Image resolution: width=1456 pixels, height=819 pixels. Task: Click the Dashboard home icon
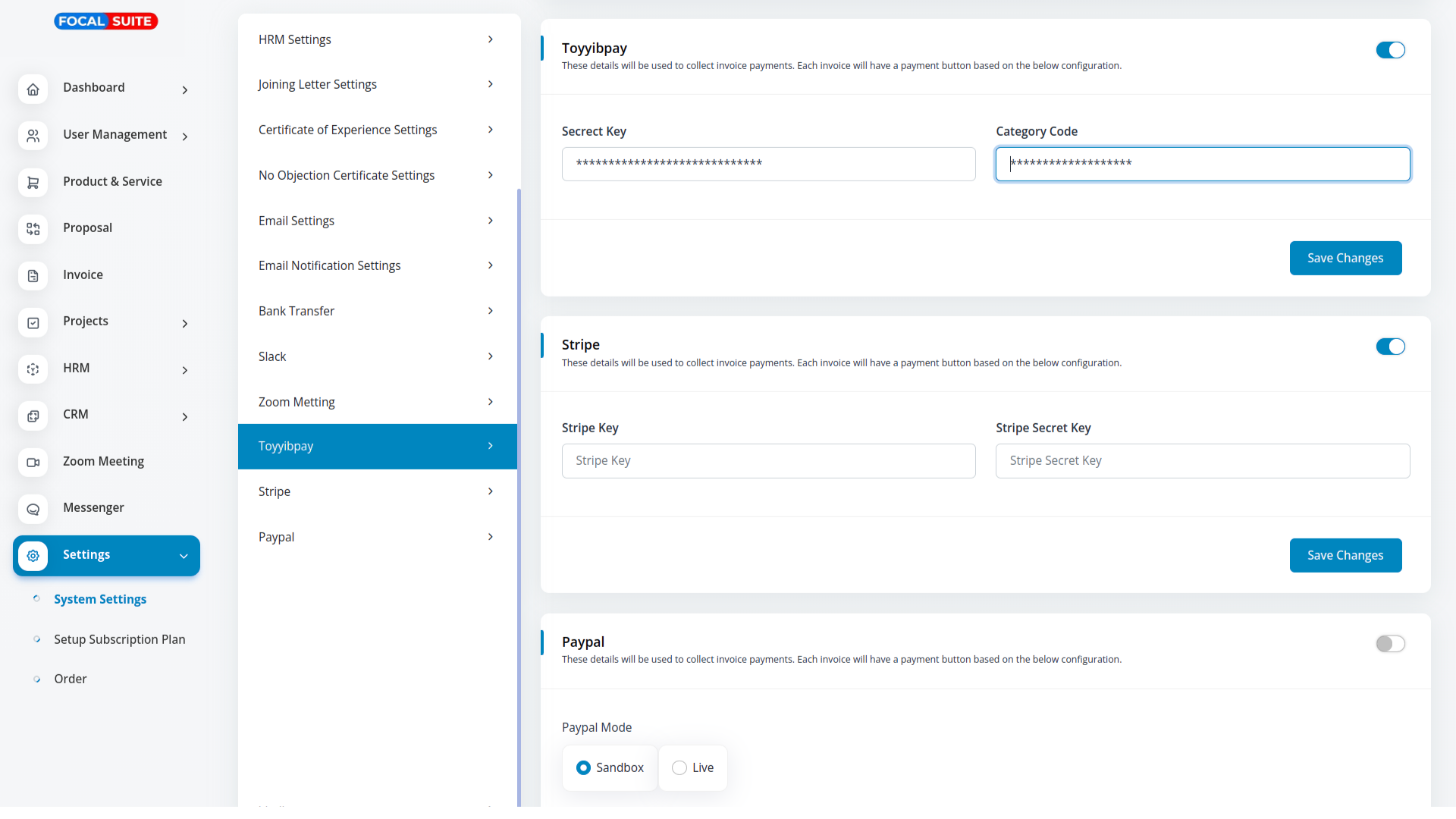33,89
